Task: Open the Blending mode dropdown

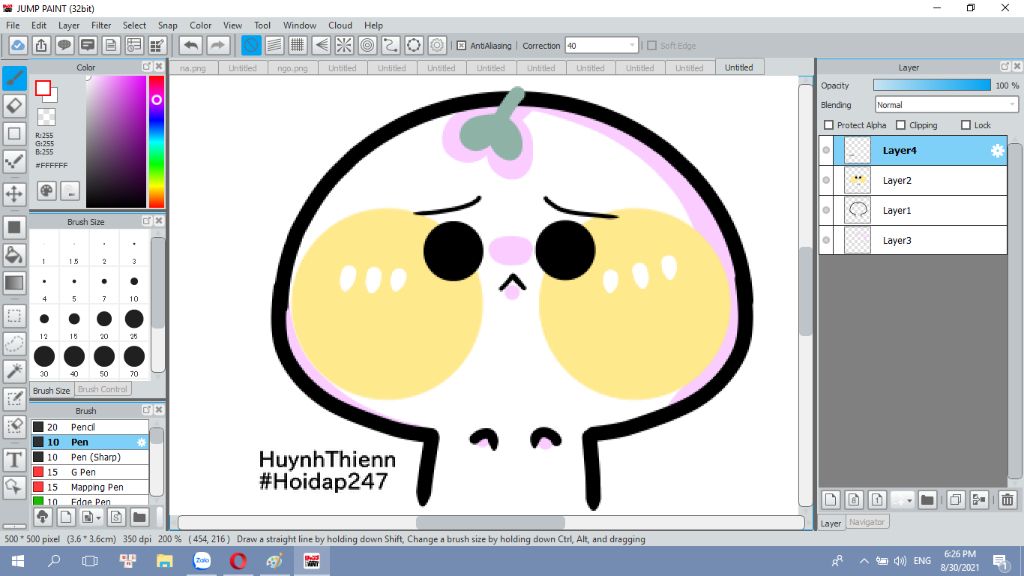Action: point(946,104)
